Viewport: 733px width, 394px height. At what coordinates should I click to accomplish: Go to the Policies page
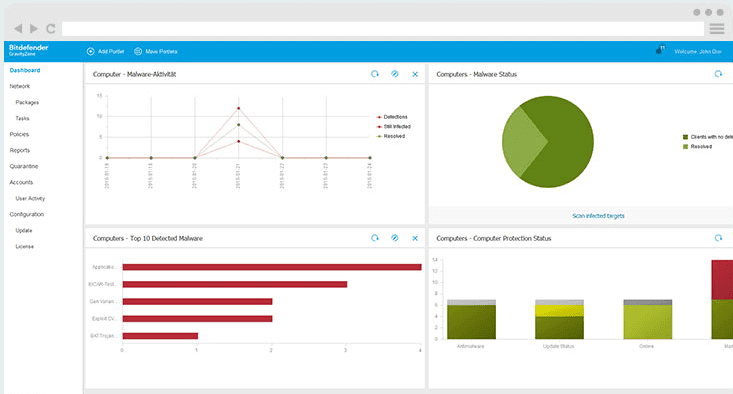19,134
